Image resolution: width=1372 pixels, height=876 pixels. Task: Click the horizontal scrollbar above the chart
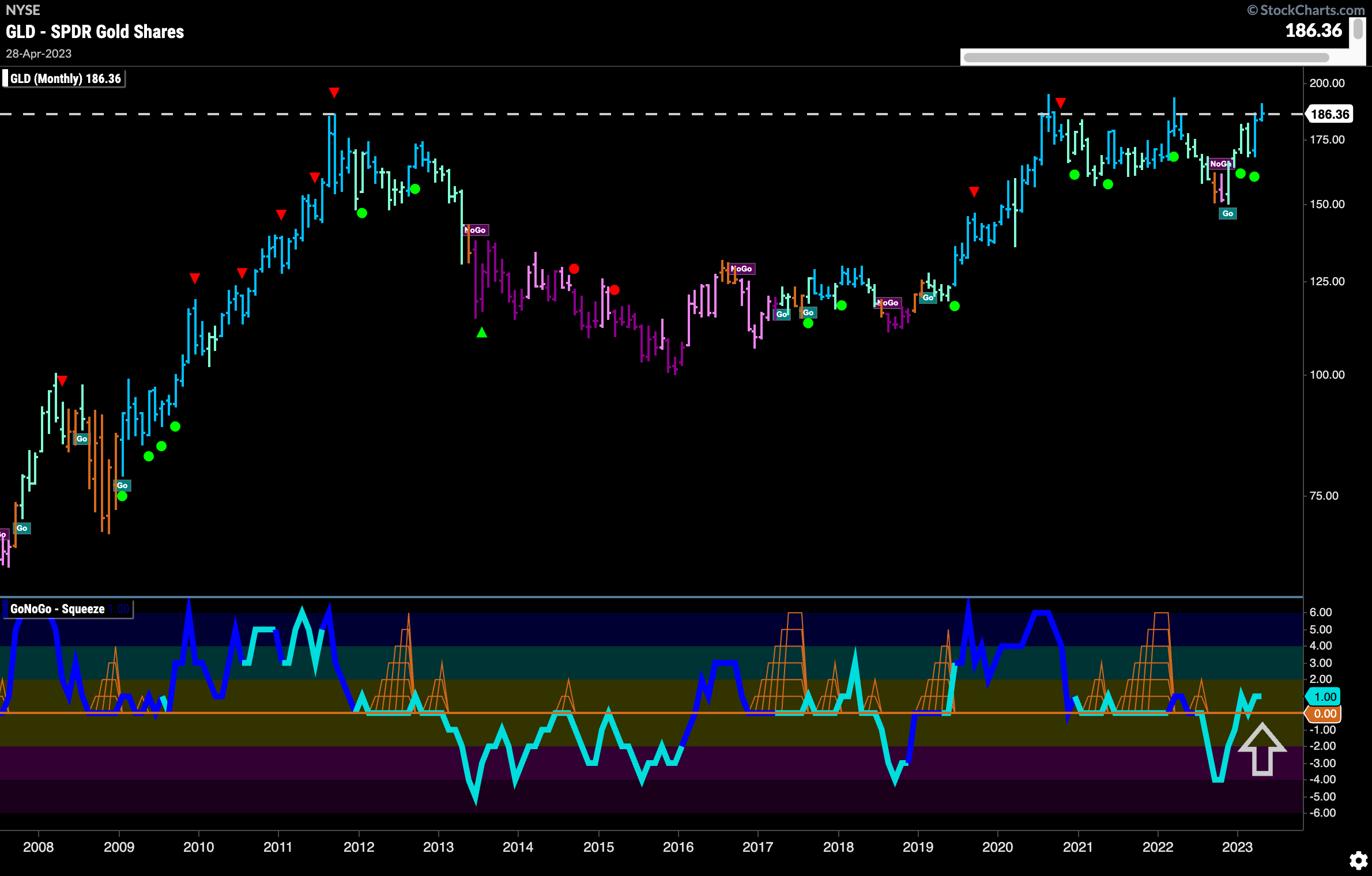pos(1146,58)
